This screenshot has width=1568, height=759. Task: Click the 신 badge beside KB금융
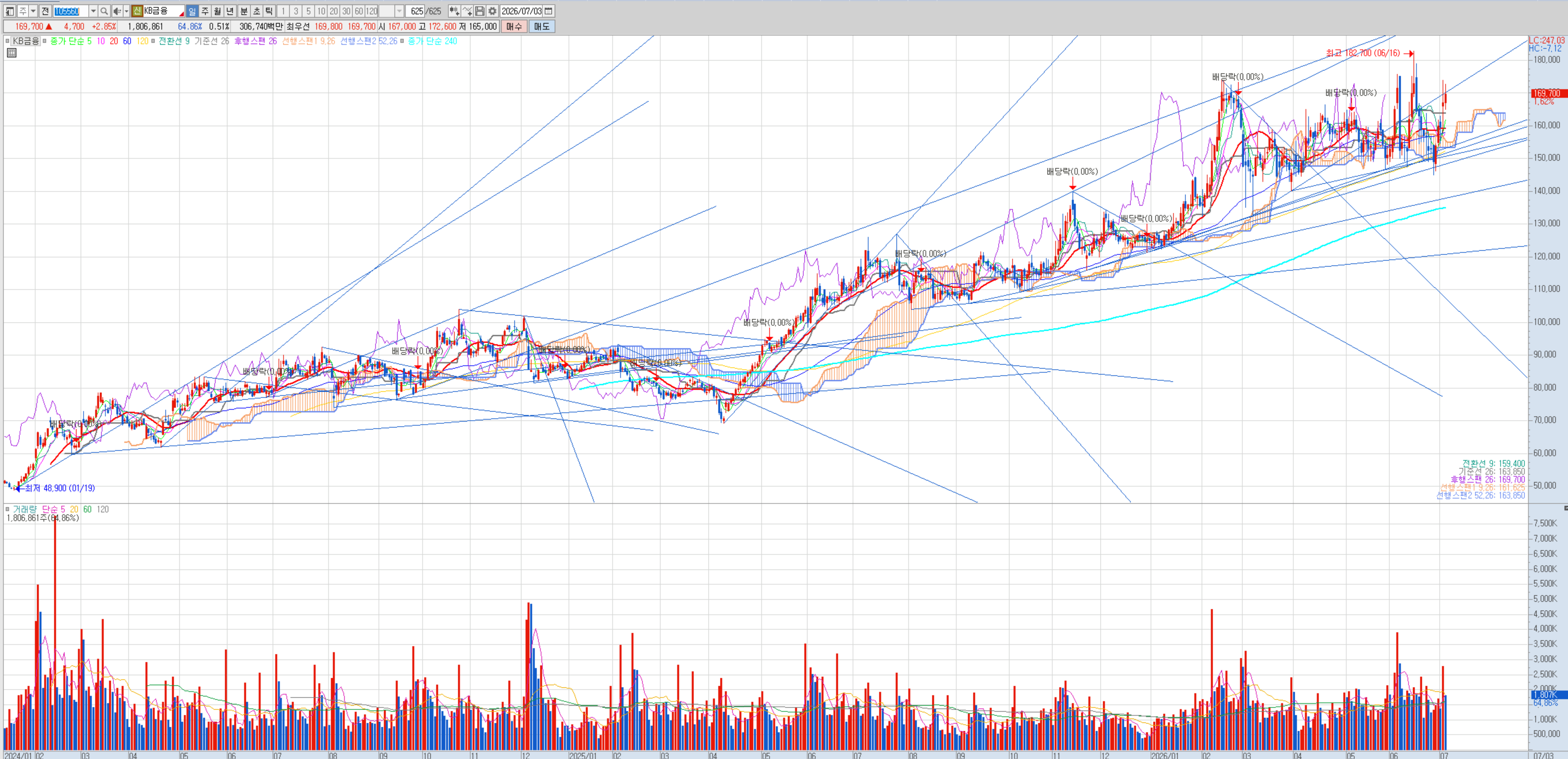(137, 11)
